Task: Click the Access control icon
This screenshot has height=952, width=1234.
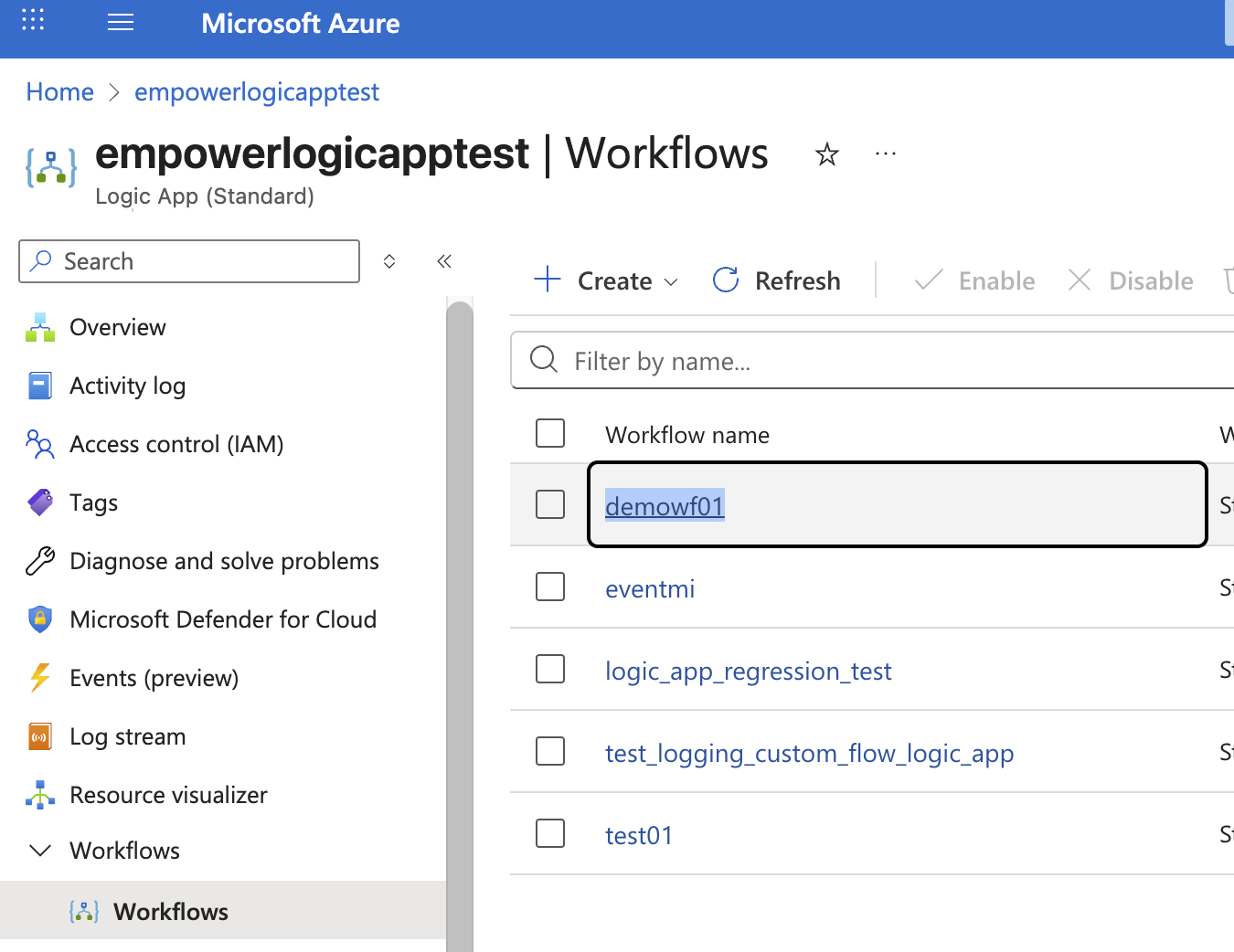Action: tap(40, 444)
